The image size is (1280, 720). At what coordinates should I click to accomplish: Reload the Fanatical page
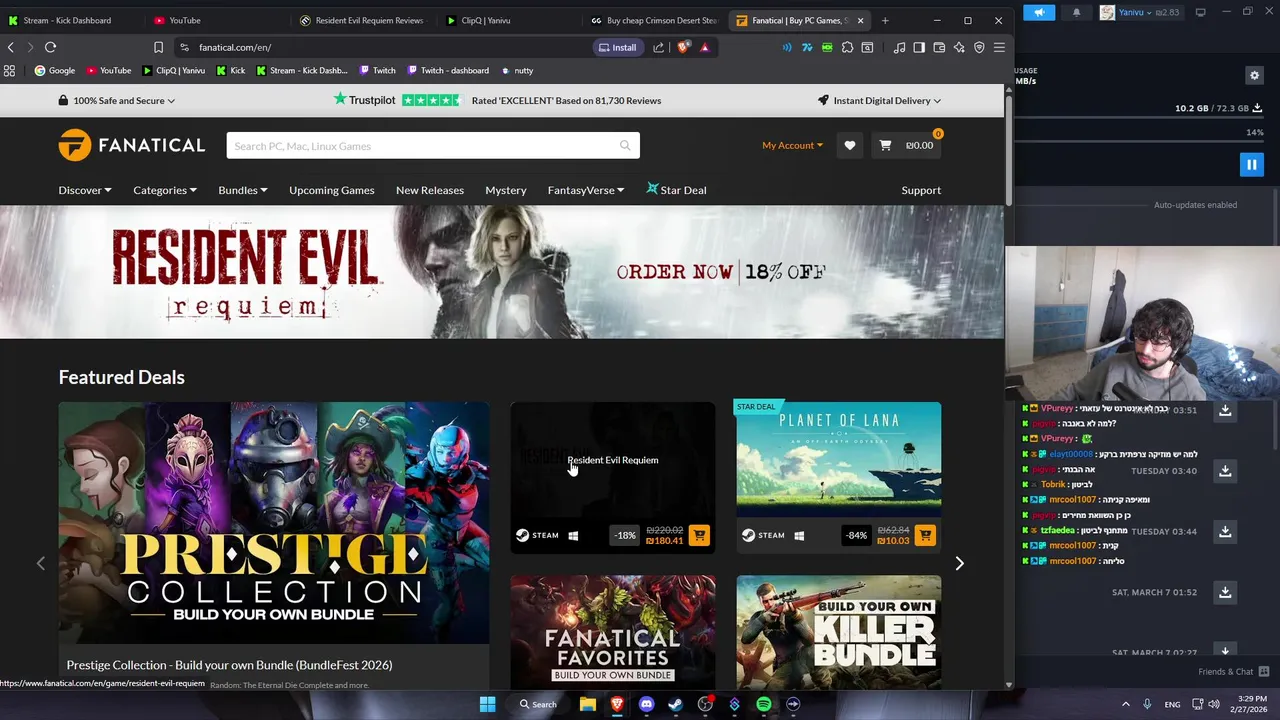pyautogui.click(x=50, y=47)
